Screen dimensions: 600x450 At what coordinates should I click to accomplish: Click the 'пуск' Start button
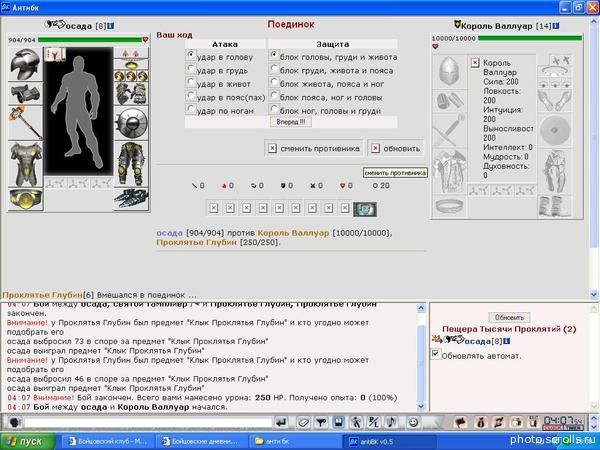tap(28, 442)
